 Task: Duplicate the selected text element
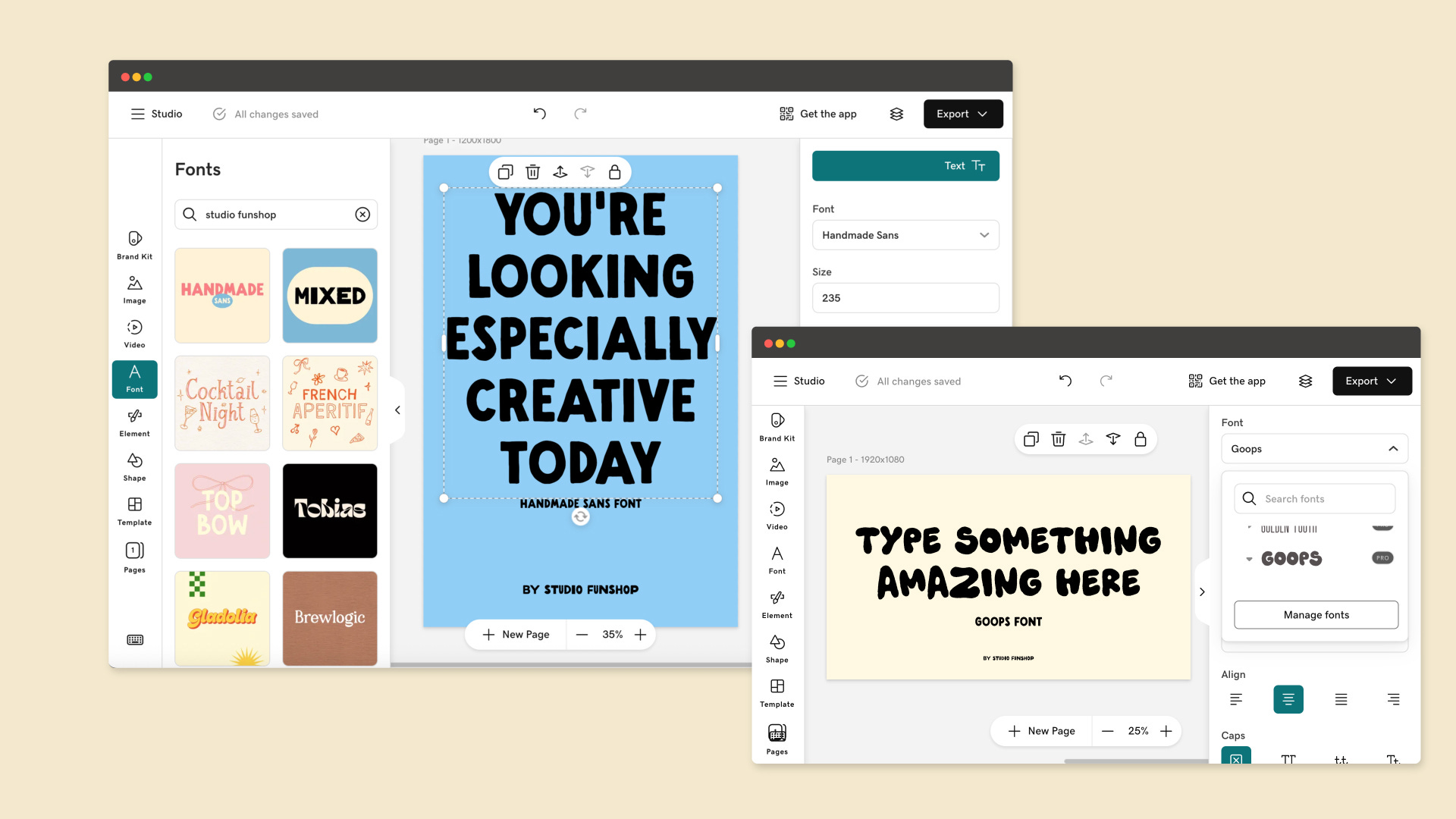tap(505, 171)
